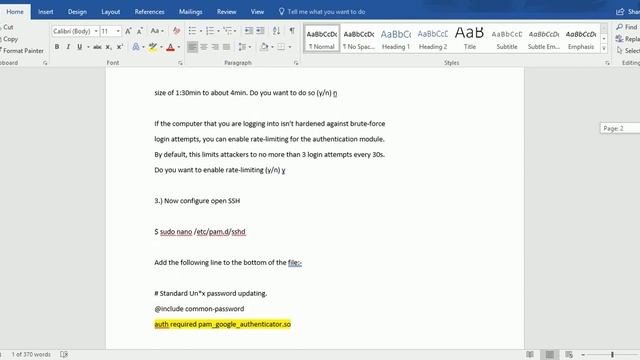This screenshot has height=360, width=640.
Task: Apply Text Effects icon
Action: pos(136,47)
